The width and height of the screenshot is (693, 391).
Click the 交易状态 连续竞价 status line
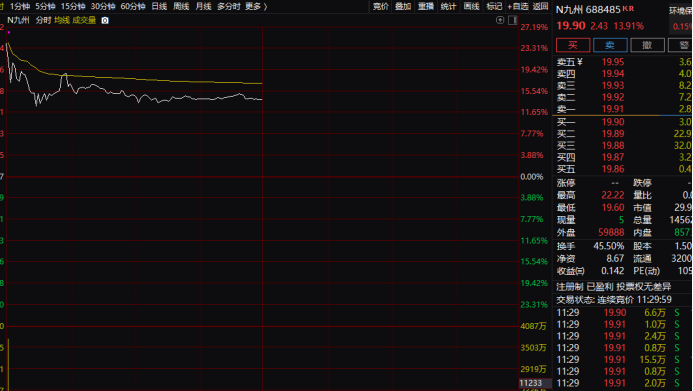click(x=614, y=300)
